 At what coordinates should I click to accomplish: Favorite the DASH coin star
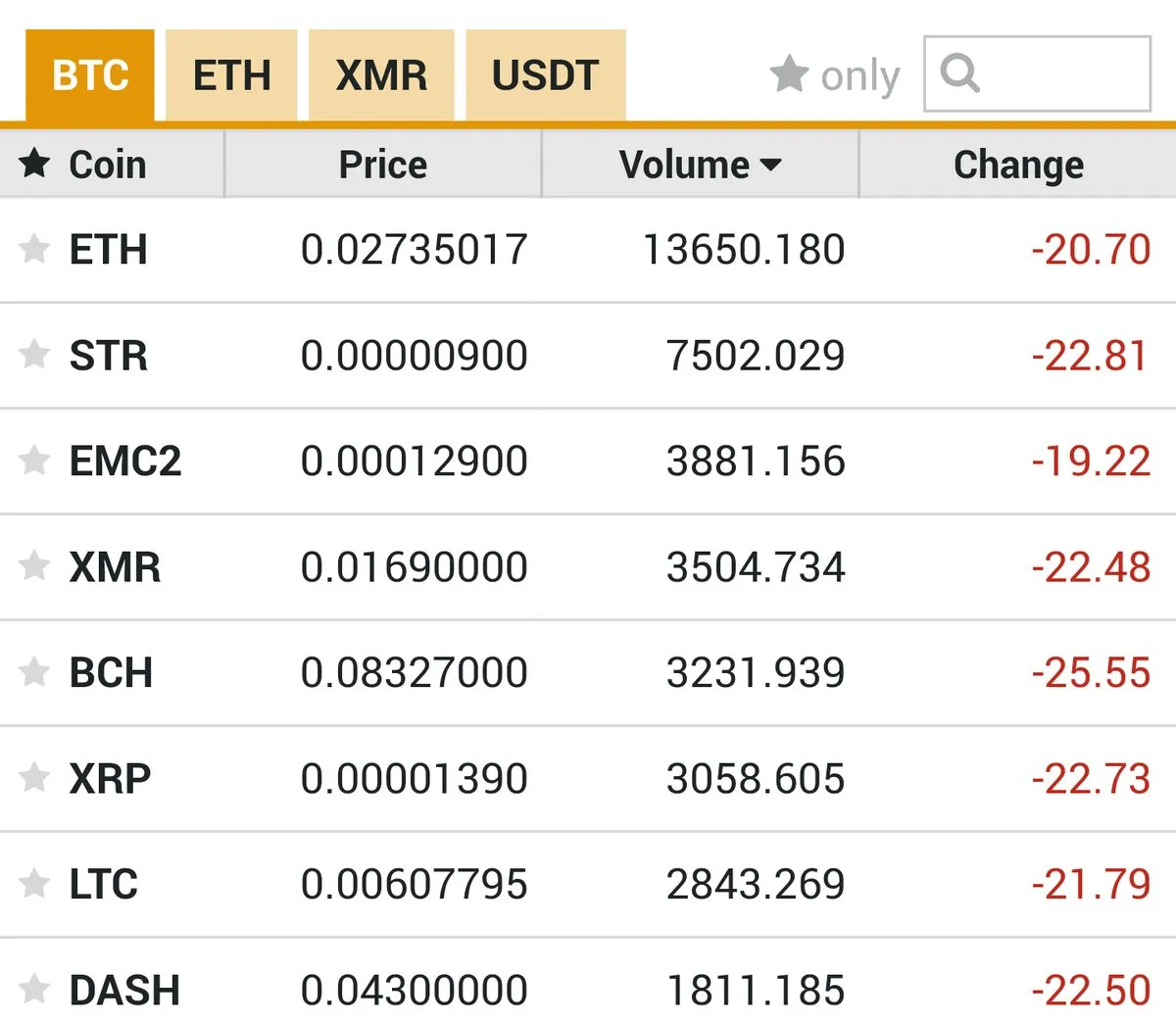click(34, 990)
